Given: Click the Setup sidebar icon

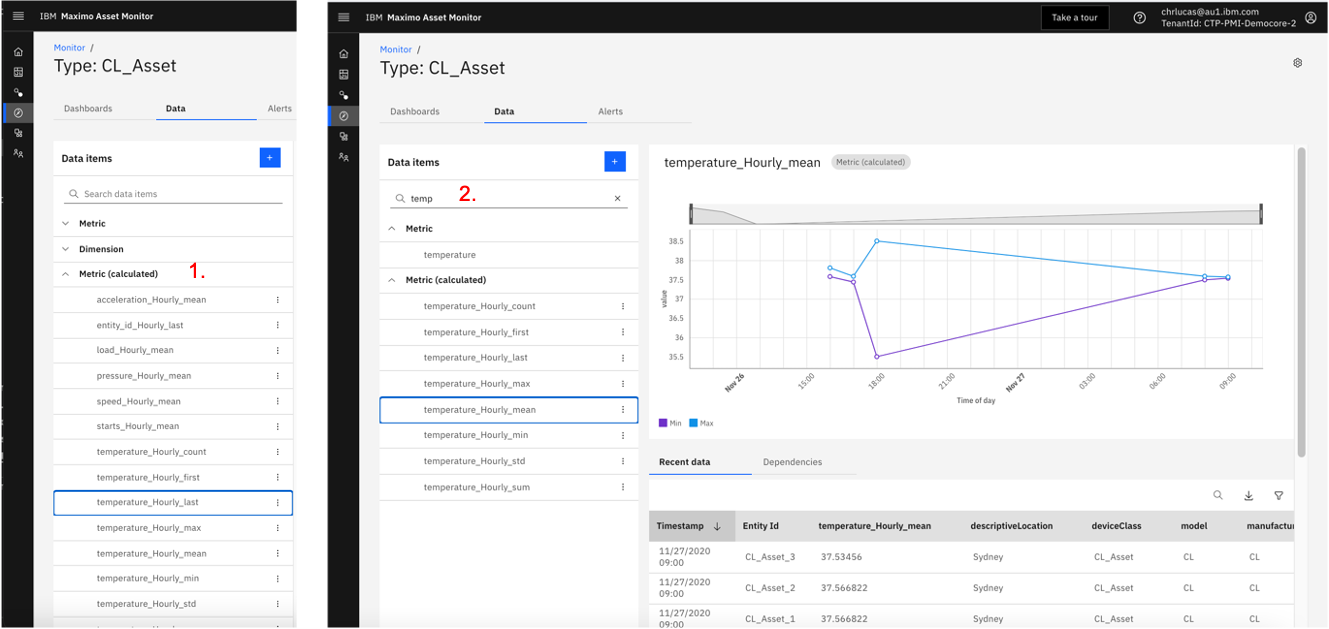Looking at the screenshot, I should pyautogui.click(x=343, y=137).
